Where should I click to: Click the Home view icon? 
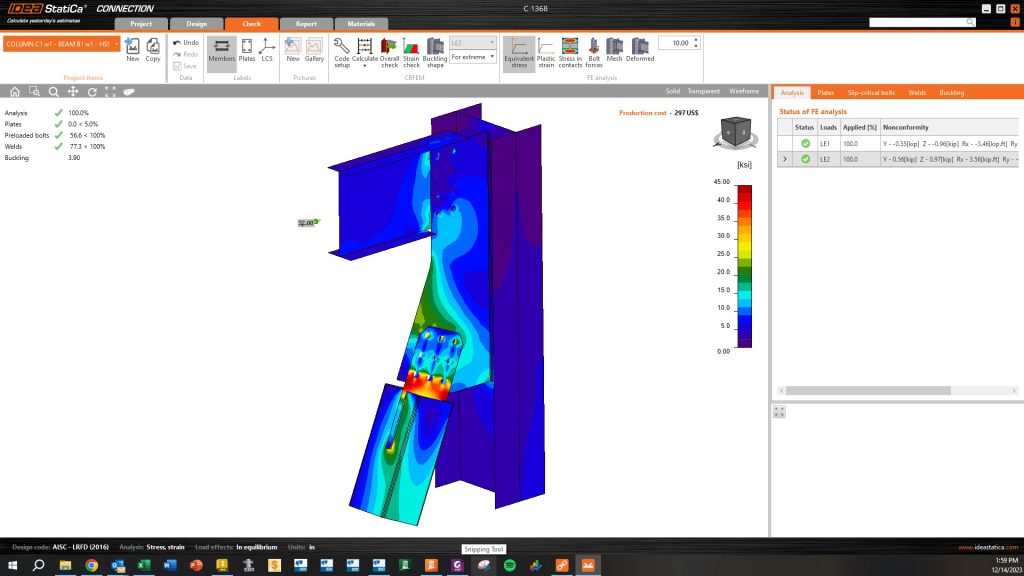(x=14, y=91)
